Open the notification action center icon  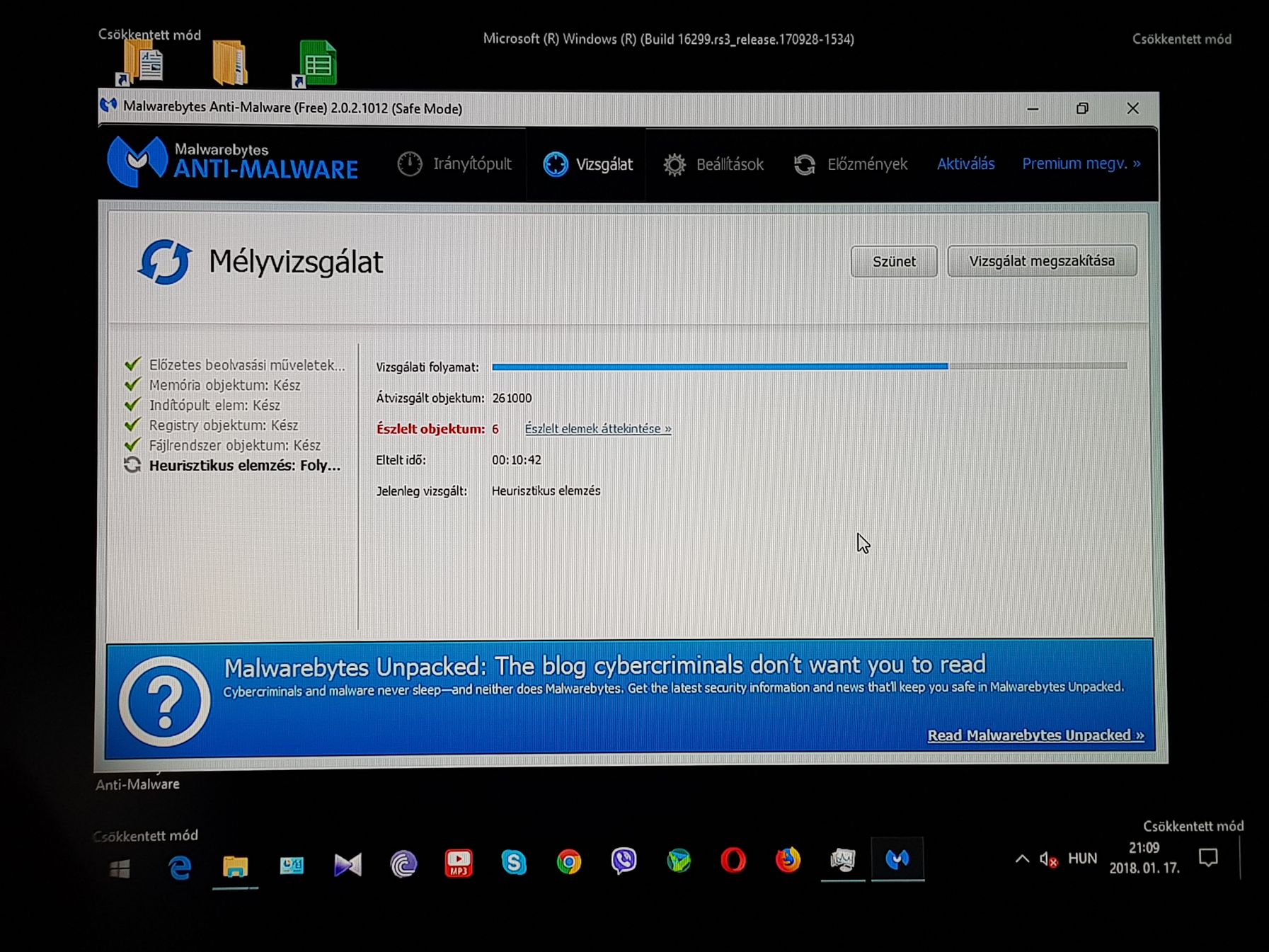pos(1208,858)
